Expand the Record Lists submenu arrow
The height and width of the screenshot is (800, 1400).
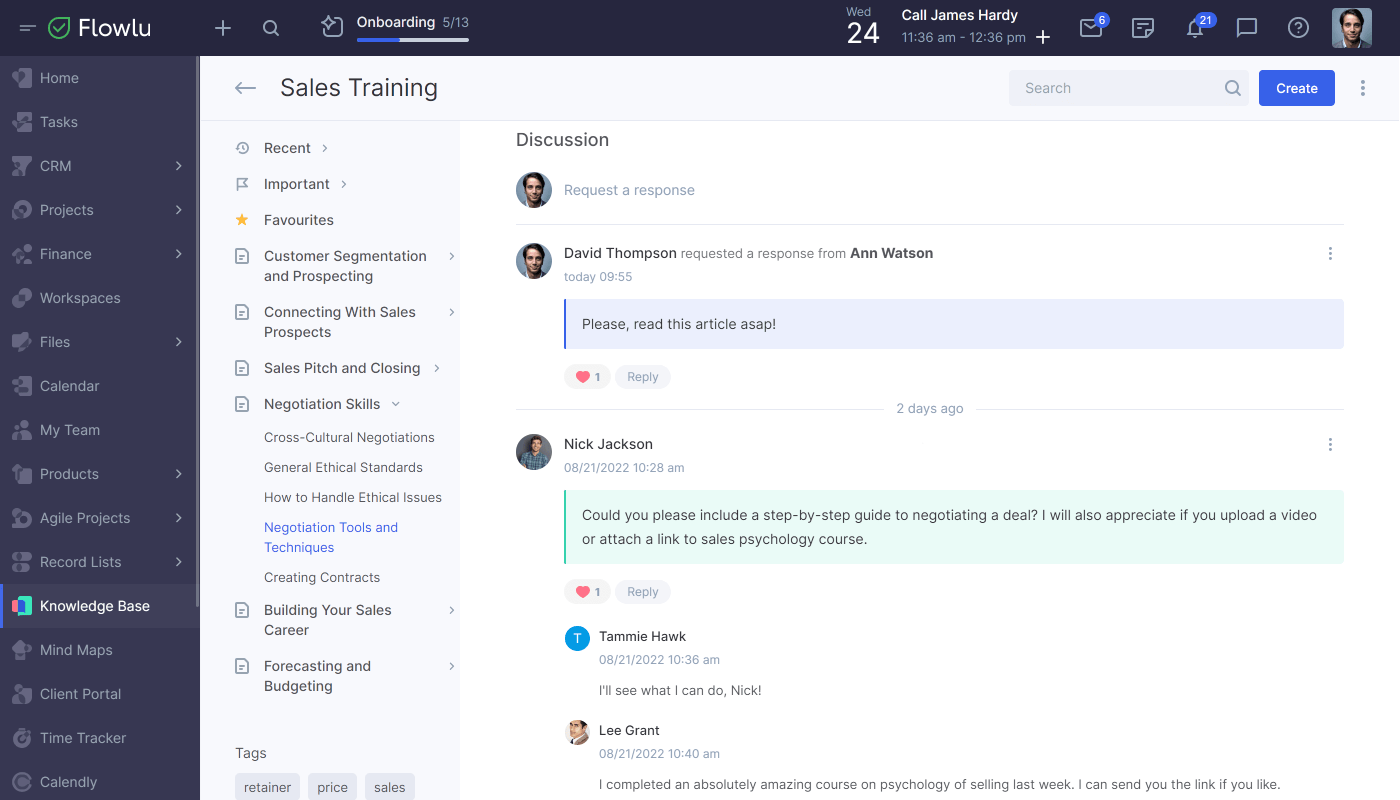point(179,562)
